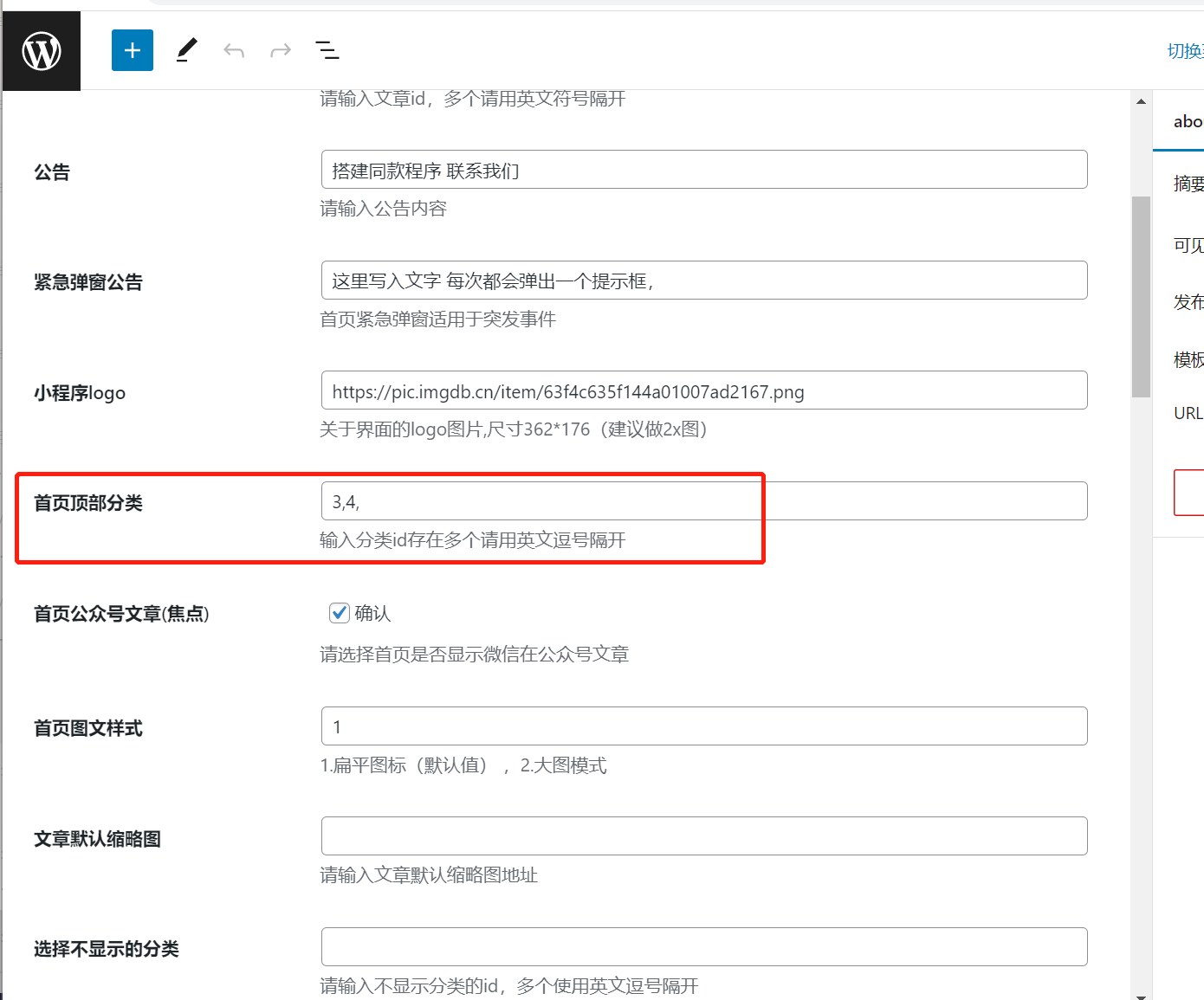
Task: Open the document overview list icon
Action: [327, 50]
